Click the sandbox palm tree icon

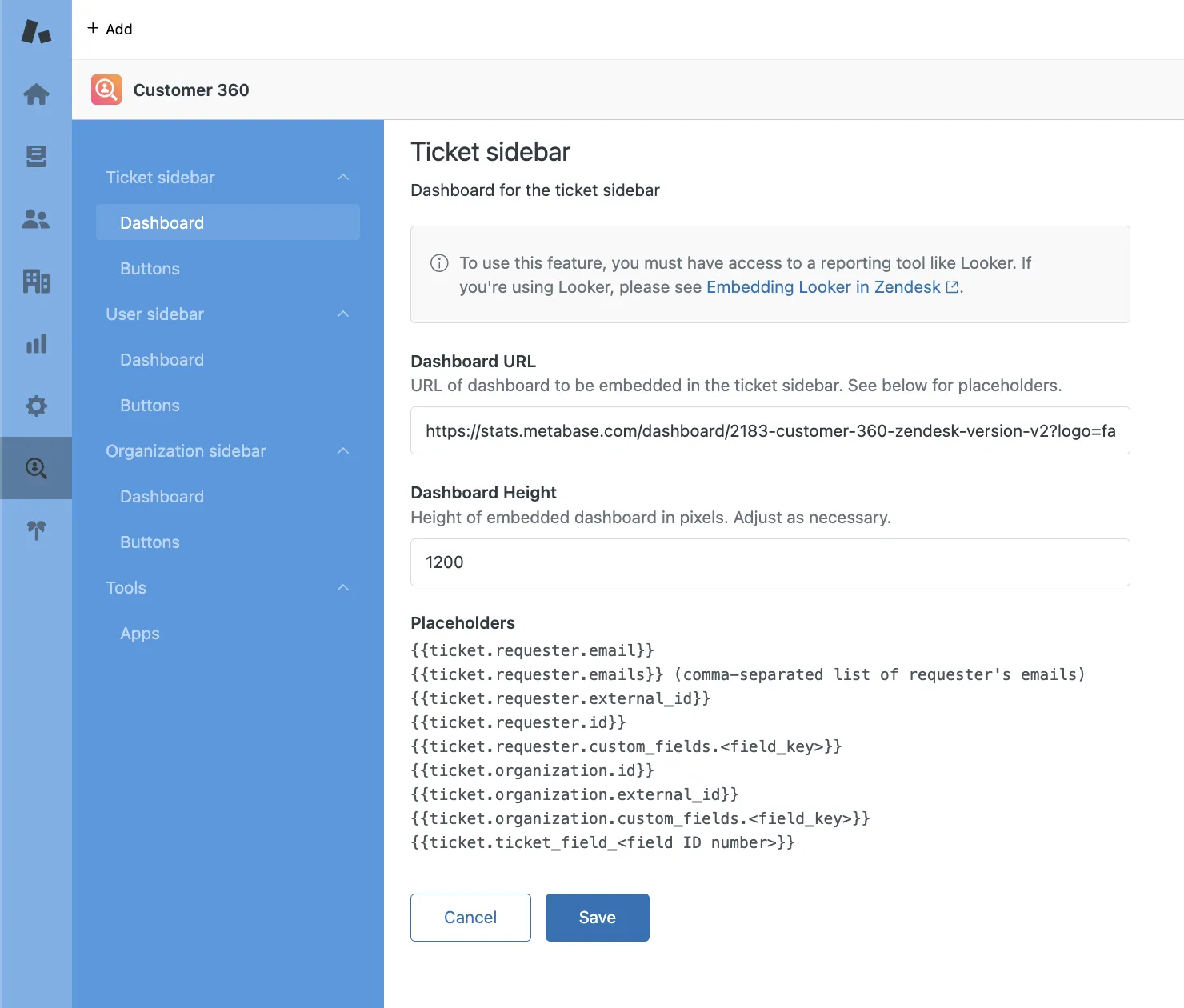(36, 530)
